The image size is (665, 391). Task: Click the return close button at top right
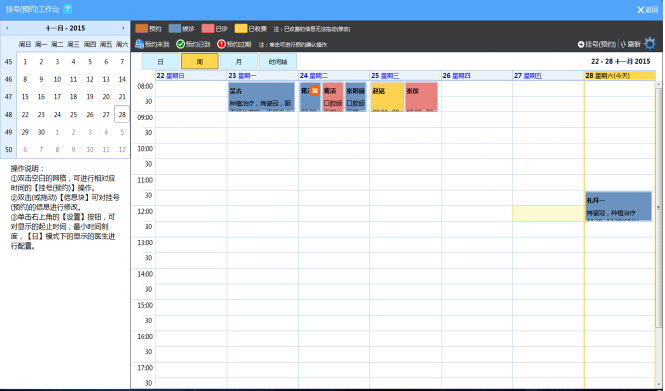(x=648, y=9)
